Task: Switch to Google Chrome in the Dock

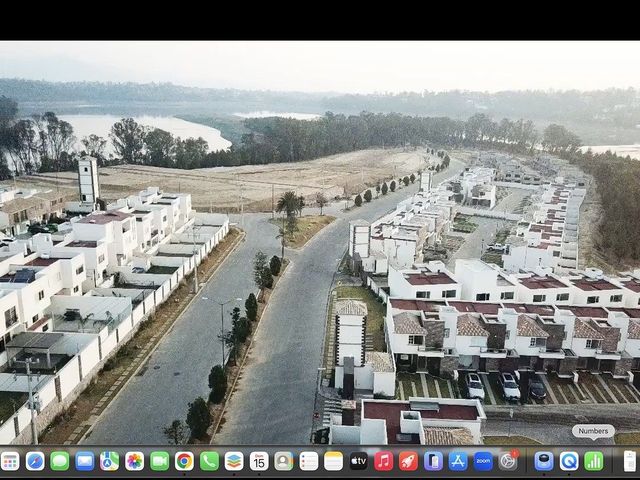Action: click(184, 461)
